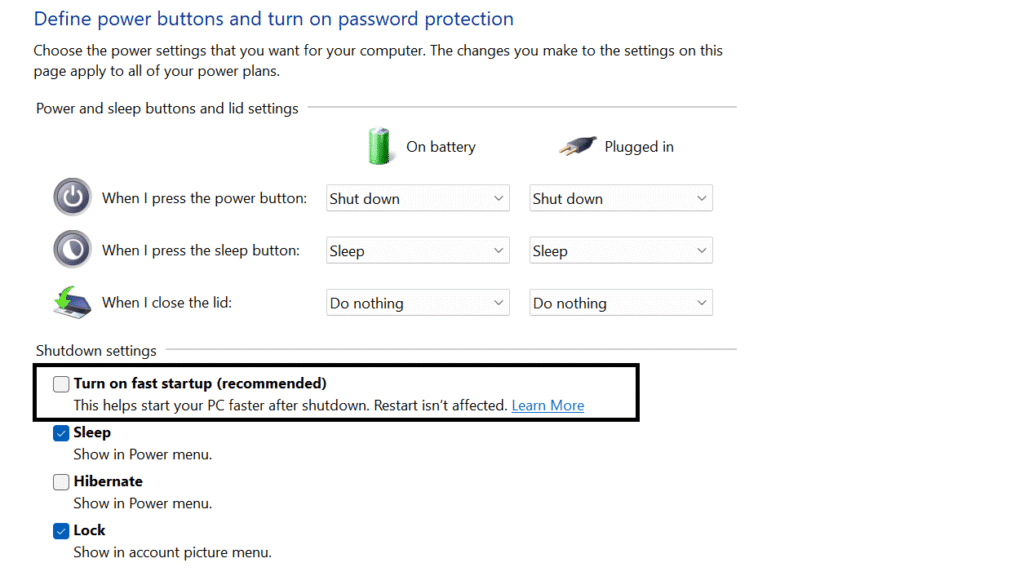Enable Turn on fast startup checkbox
1024x576 pixels.
pos(61,384)
